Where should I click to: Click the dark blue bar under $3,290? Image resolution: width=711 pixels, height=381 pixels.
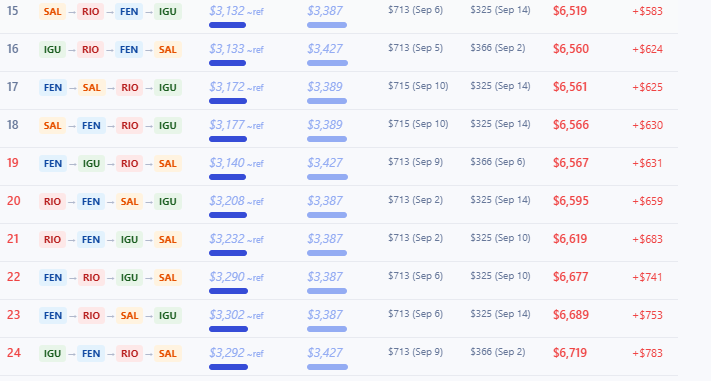(228, 291)
